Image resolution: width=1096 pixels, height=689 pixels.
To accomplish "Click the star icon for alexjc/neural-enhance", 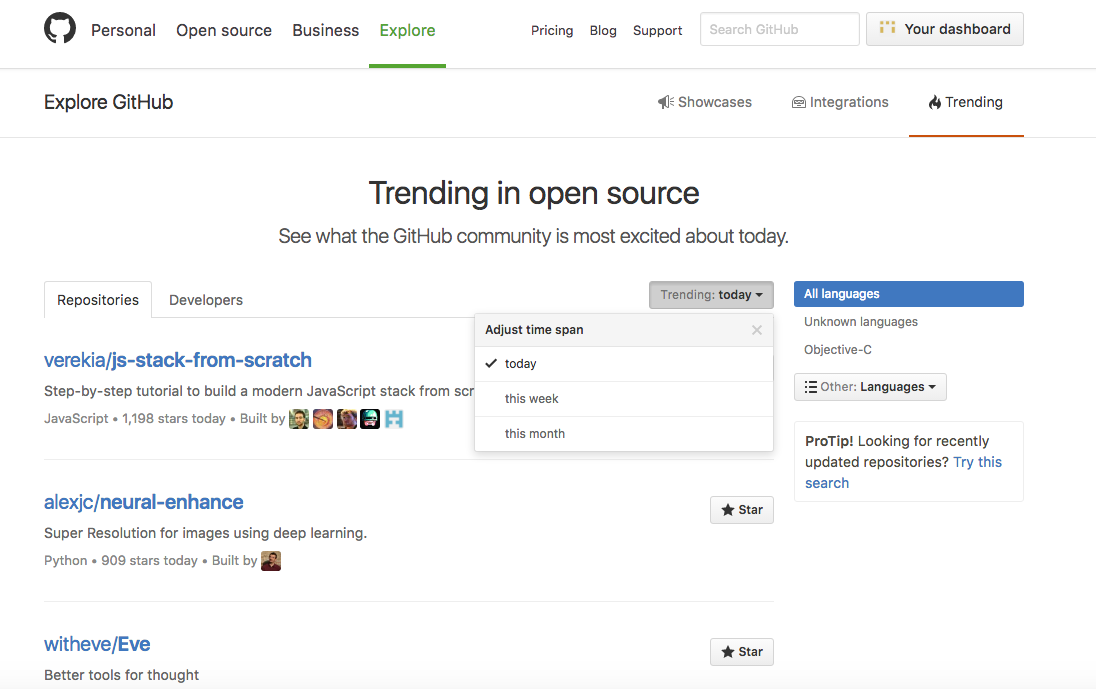I will pyautogui.click(x=727, y=509).
